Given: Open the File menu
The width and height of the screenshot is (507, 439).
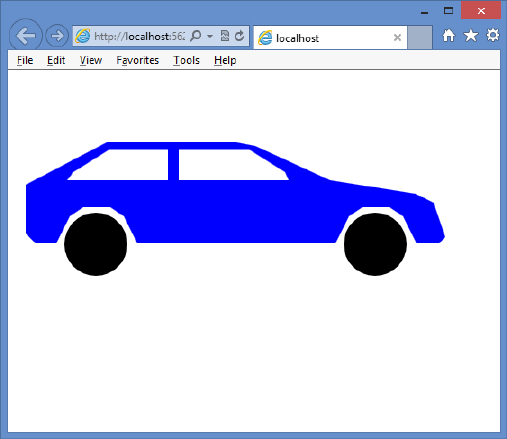Looking at the screenshot, I should [25, 60].
